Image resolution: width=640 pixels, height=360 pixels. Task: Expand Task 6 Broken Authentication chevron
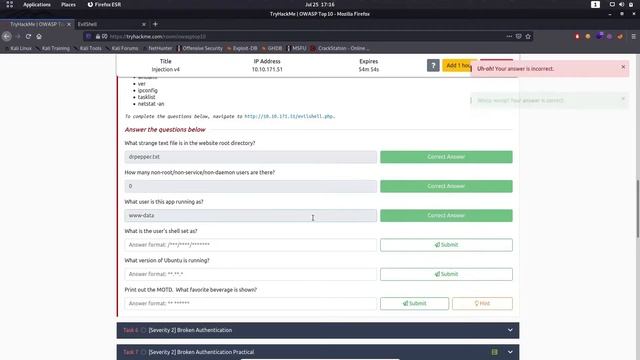coord(510,330)
